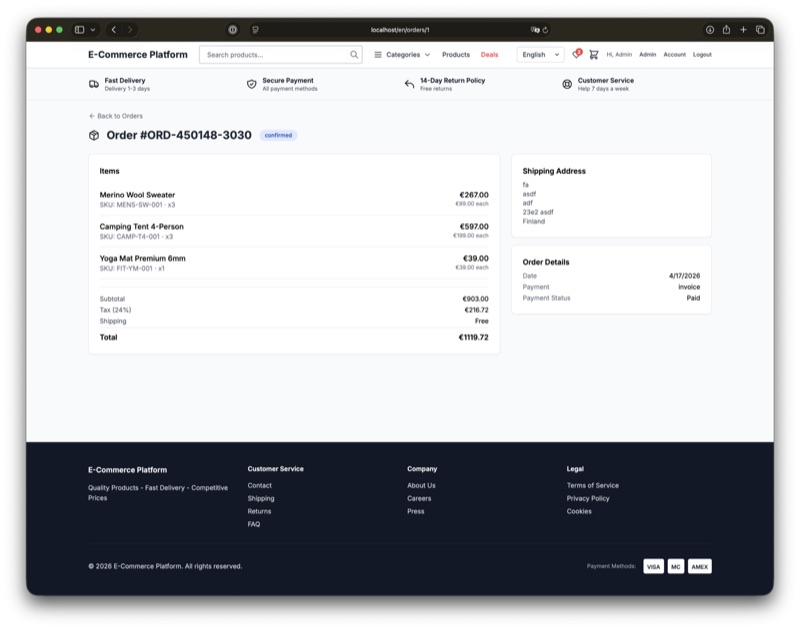Viewport: 800px width, 630px height.
Task: Click the search magnifier icon
Action: (x=354, y=55)
